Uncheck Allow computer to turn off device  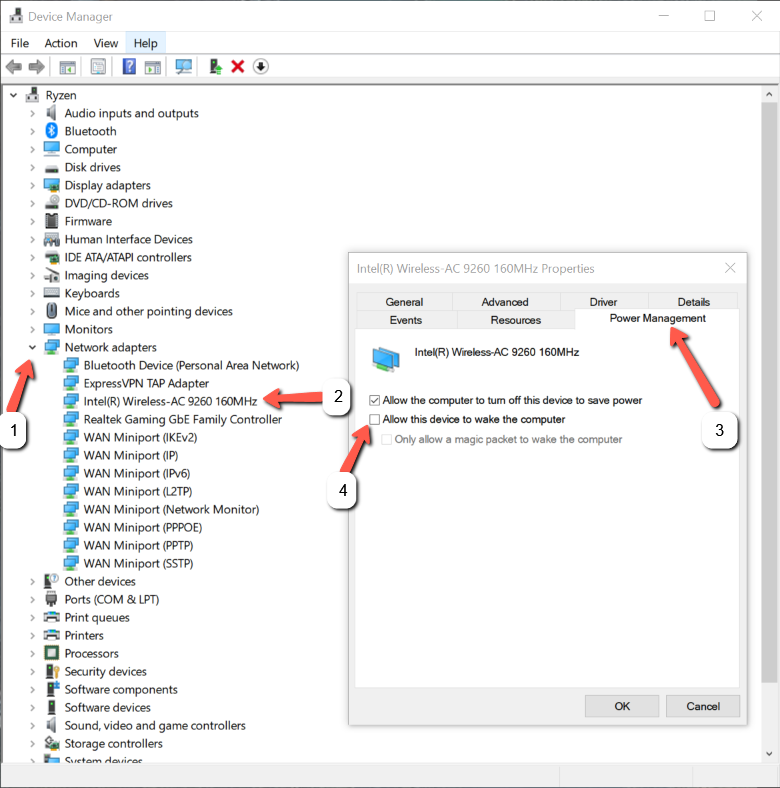coord(374,401)
